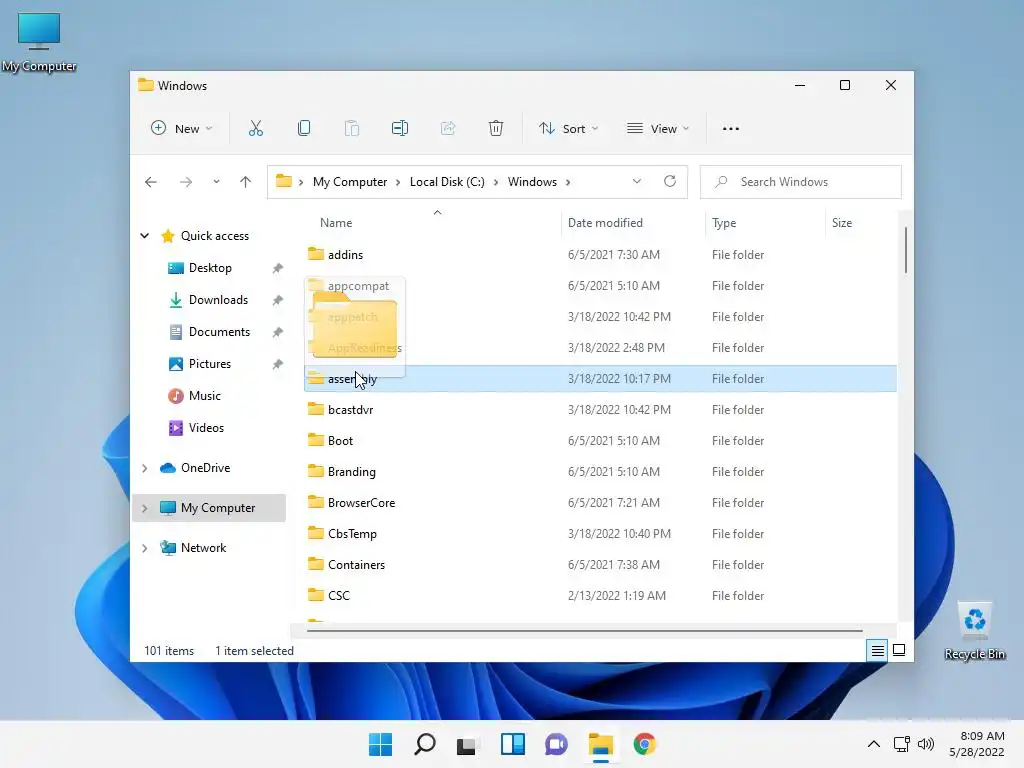Collapse the Quick access tree

pos(144,236)
